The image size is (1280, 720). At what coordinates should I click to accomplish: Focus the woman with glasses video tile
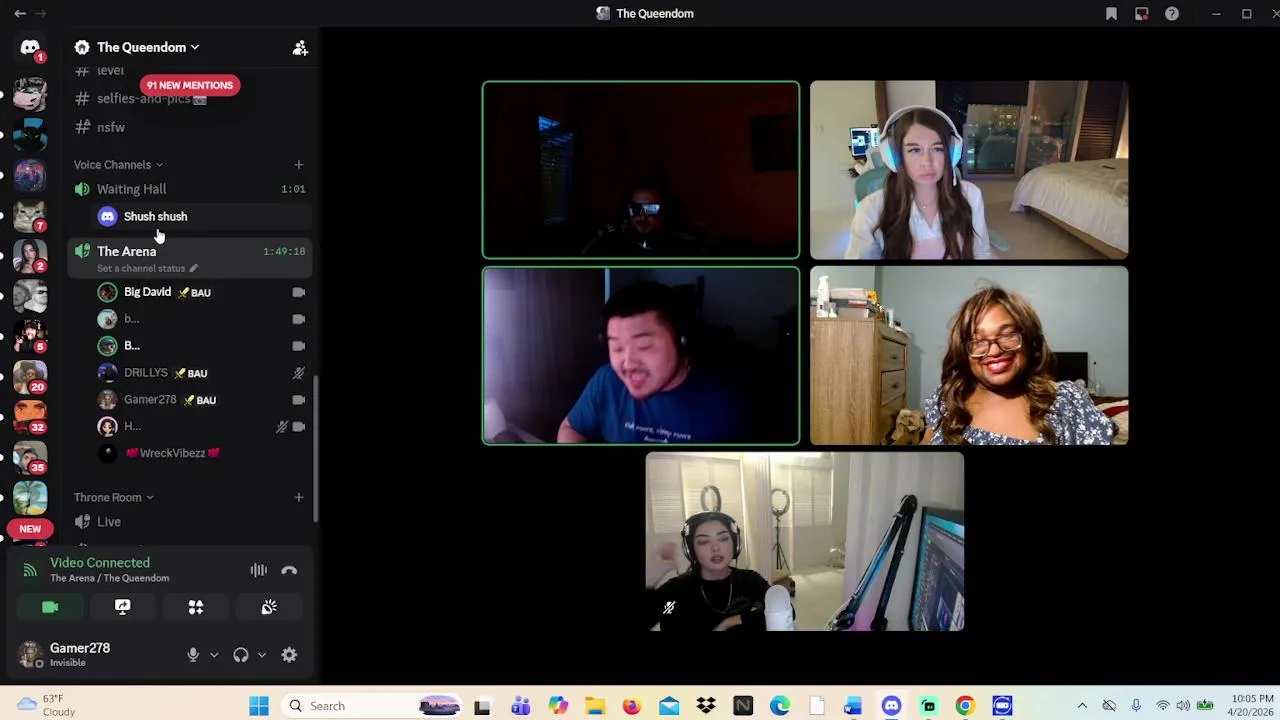[x=969, y=355]
